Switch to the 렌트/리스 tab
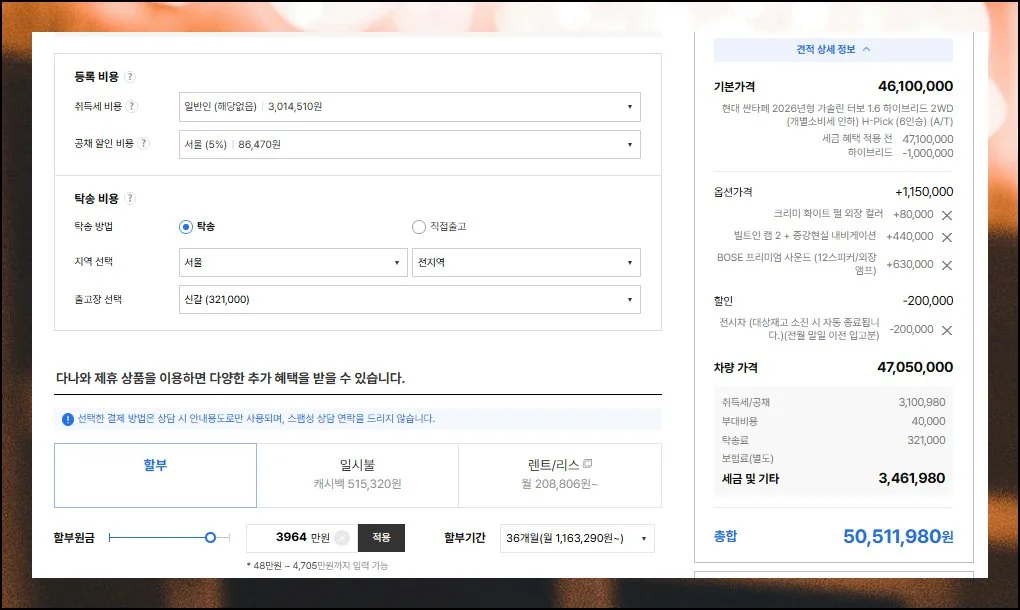 (x=559, y=474)
